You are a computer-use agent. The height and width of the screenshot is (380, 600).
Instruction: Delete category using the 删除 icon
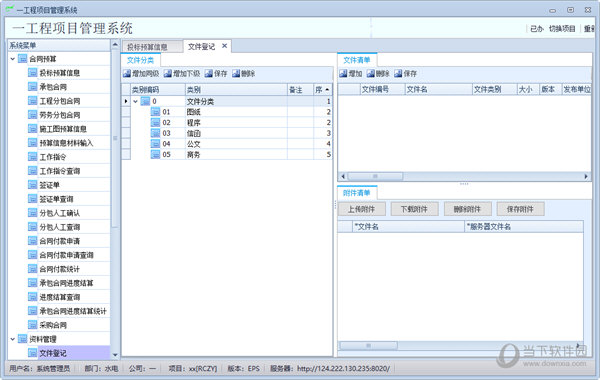click(x=236, y=73)
